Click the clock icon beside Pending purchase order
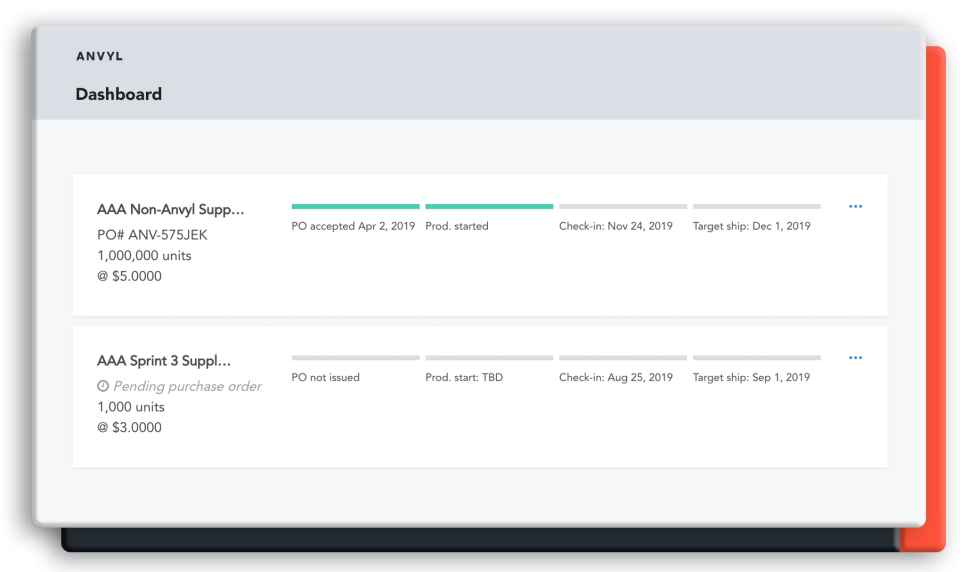This screenshot has height=572, width=960. (x=103, y=386)
